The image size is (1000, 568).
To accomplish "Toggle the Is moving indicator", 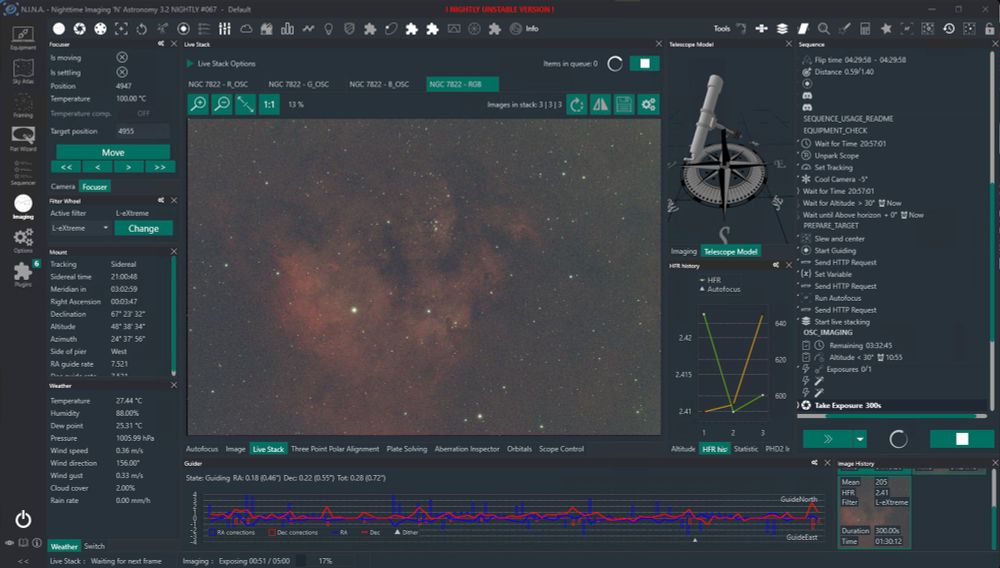I will tap(122, 57).
